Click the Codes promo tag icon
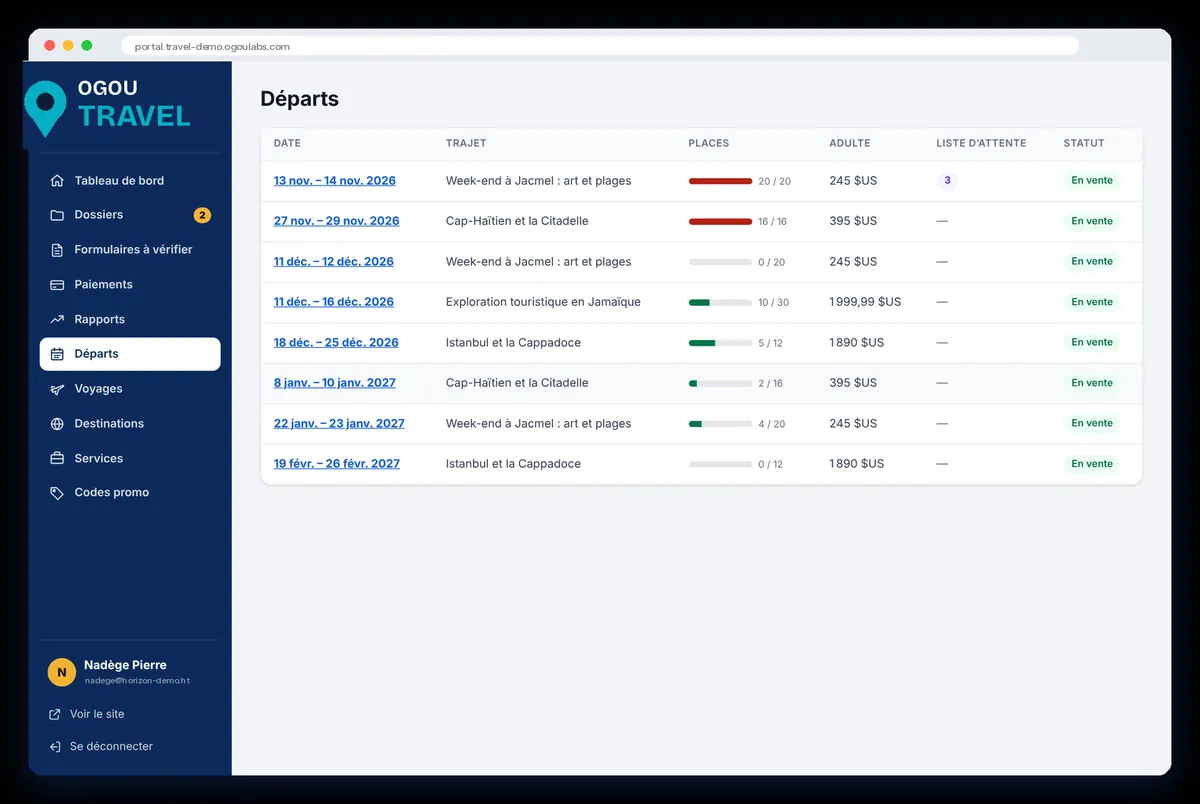Image resolution: width=1200 pixels, height=804 pixels. pos(57,493)
